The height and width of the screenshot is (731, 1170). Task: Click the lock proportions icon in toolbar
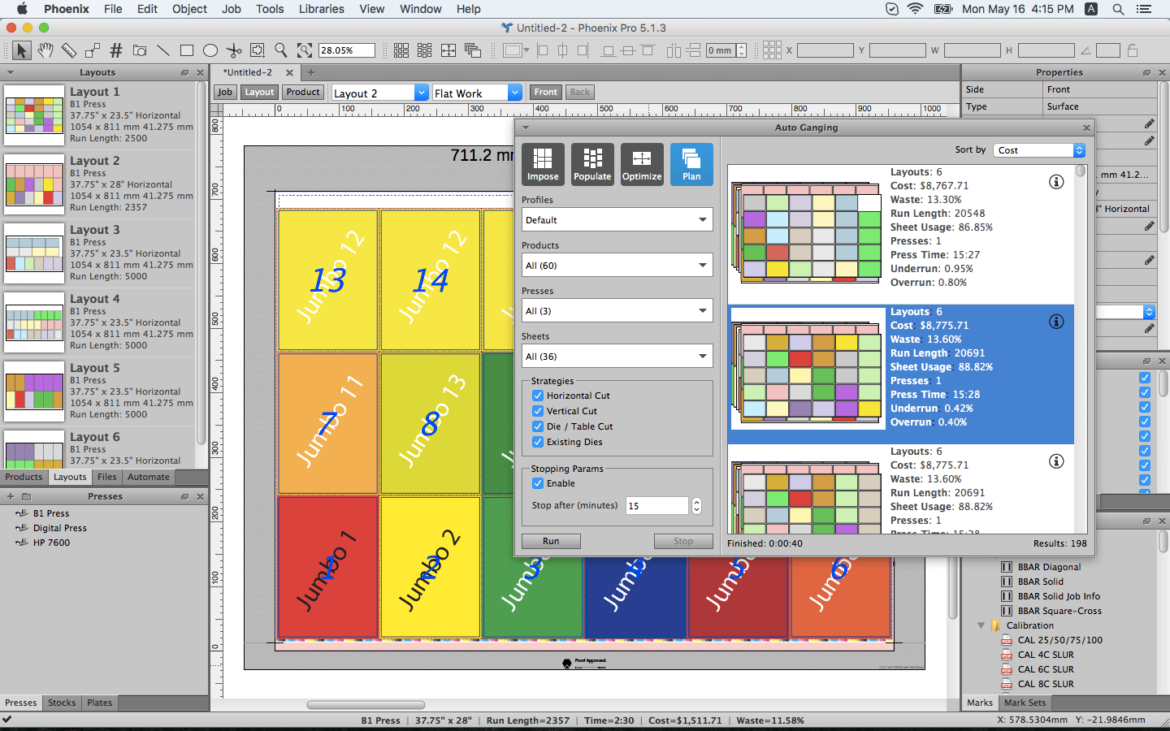pos(1132,51)
